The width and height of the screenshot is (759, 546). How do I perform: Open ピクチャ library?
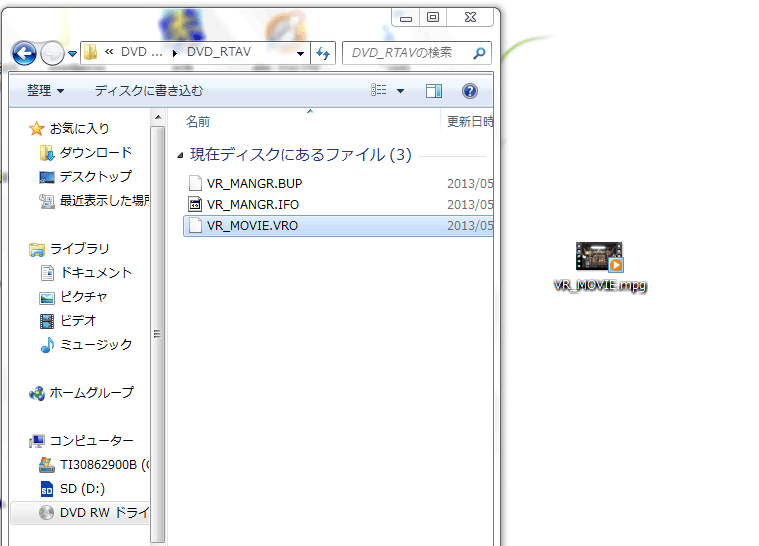coord(84,297)
